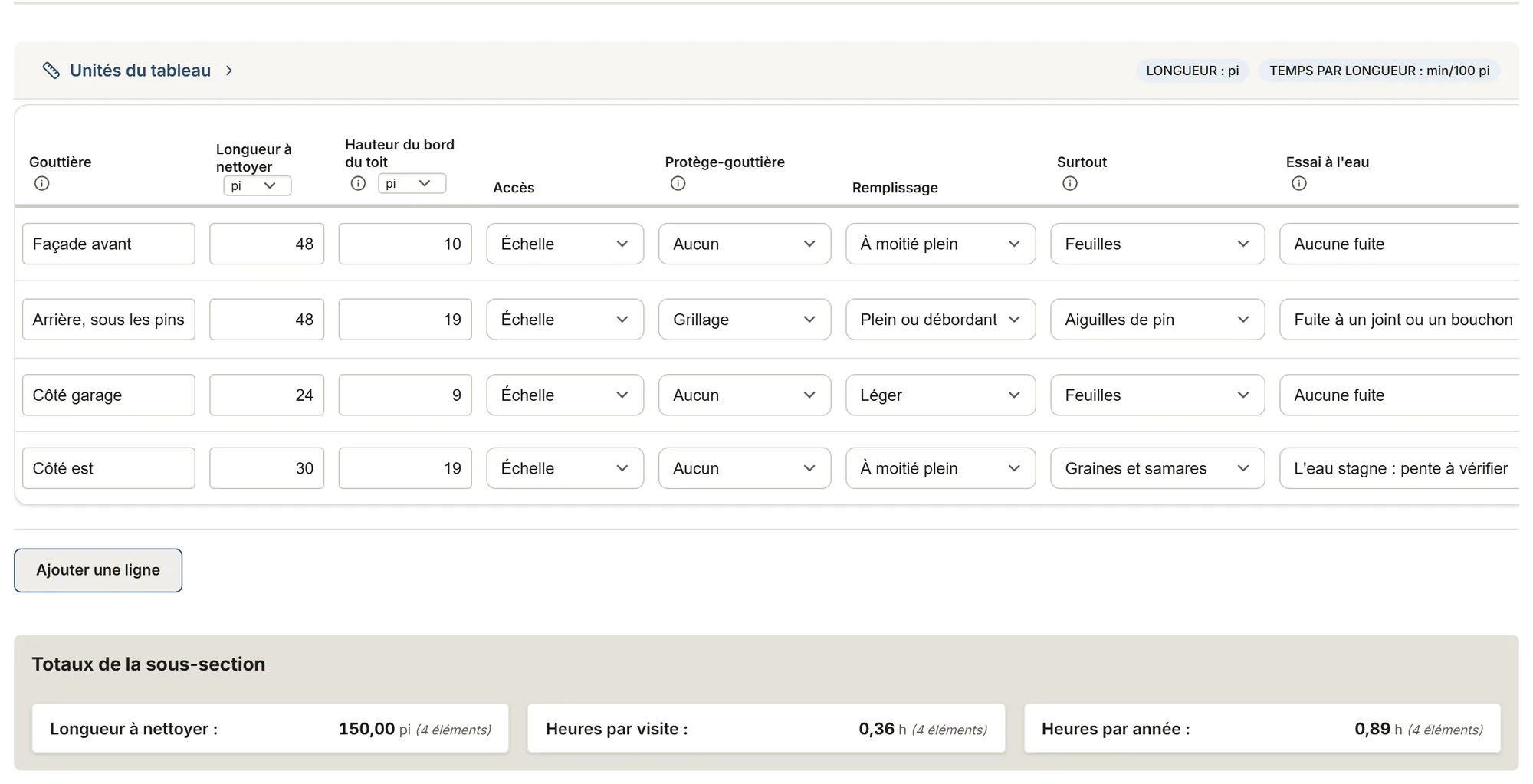Edit the Côté garage name field

point(109,395)
